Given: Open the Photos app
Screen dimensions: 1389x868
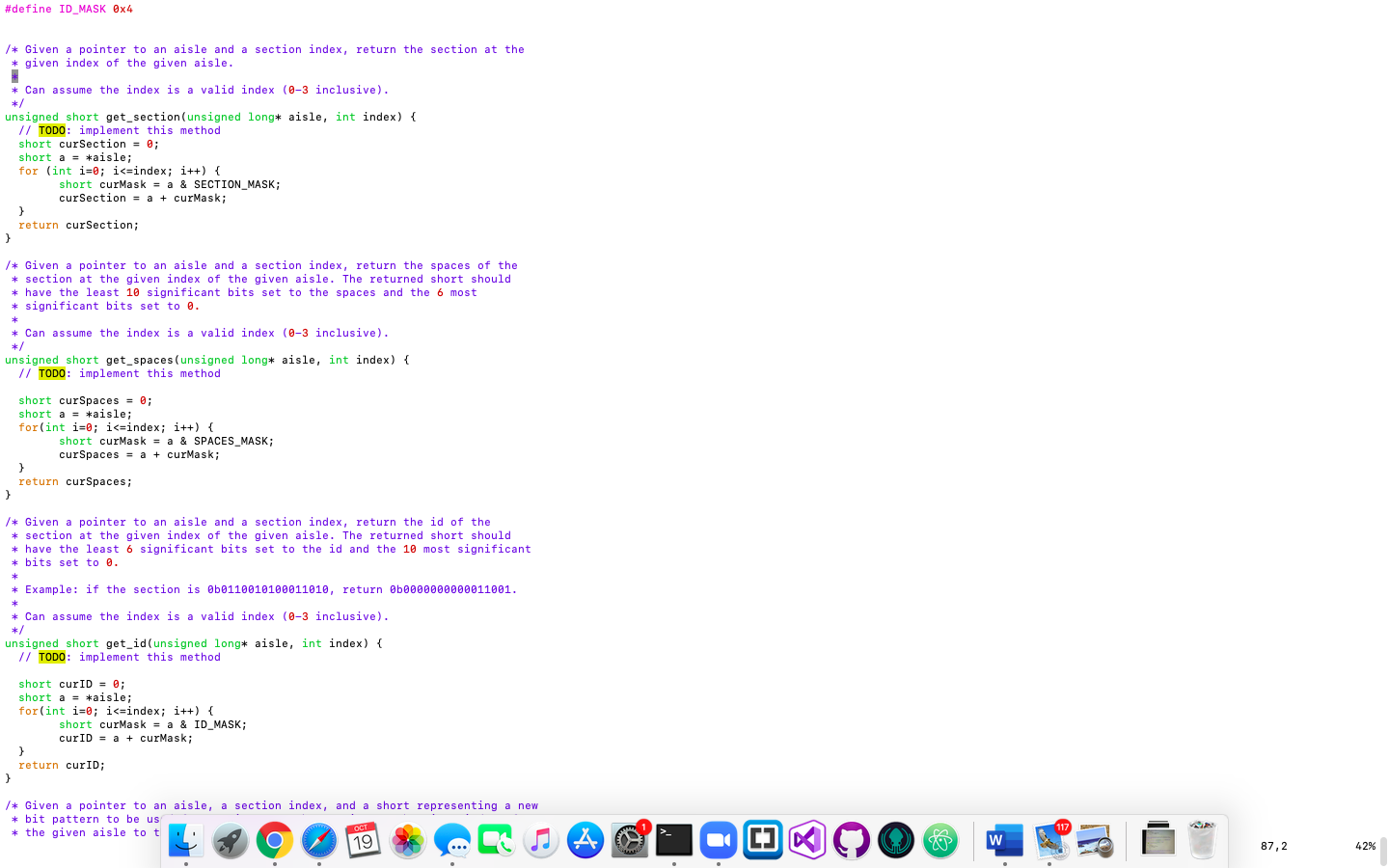Looking at the screenshot, I should 407,840.
